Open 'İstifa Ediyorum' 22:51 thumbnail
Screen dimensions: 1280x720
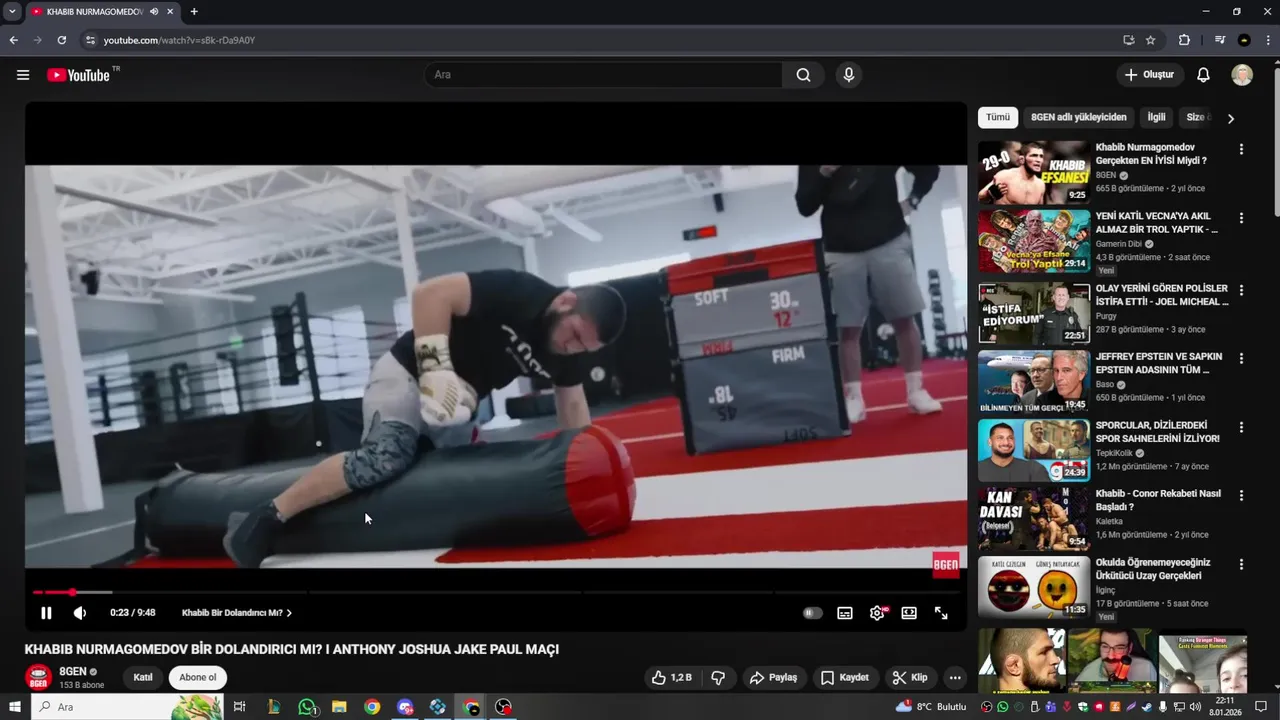tap(1034, 313)
